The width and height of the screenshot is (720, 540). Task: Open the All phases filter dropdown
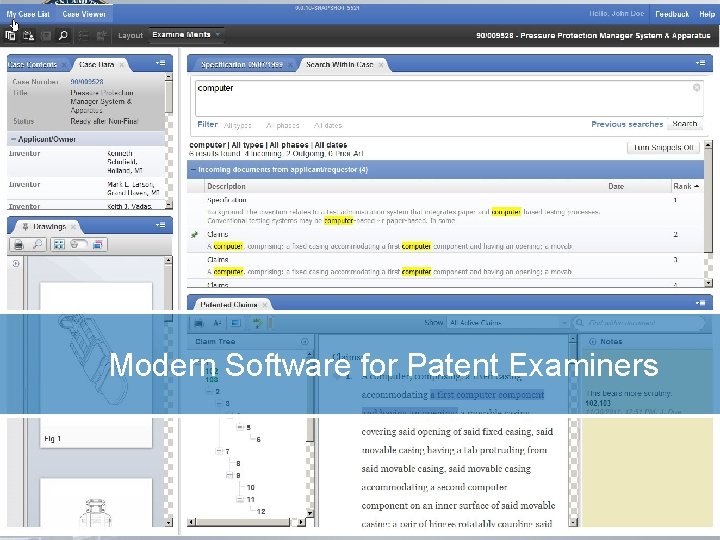tap(282, 125)
